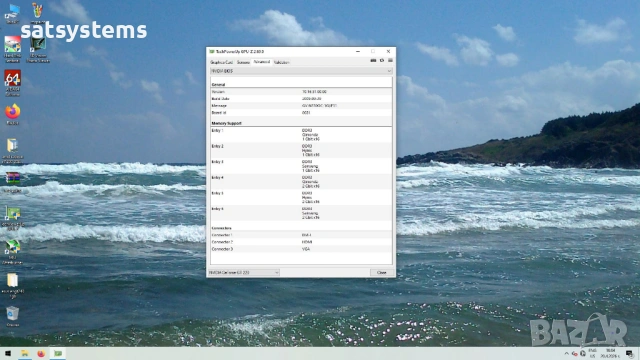Click the GPU-Z title bar app icon
The height and width of the screenshot is (360, 640).
coord(211,51)
